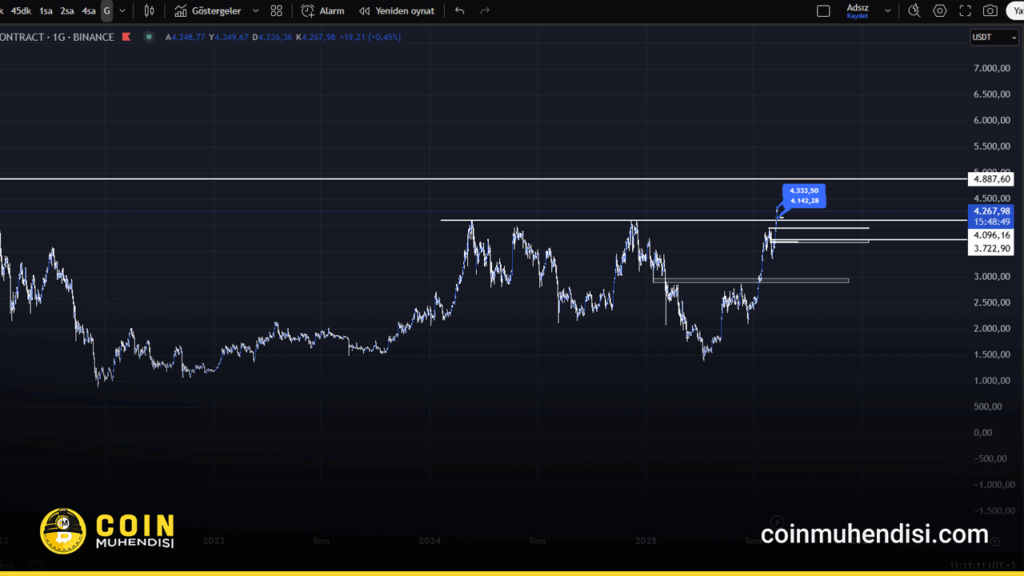Enter fullscreen mode with the frame icon
Viewport: 1024px width, 576px height.
pos(964,11)
